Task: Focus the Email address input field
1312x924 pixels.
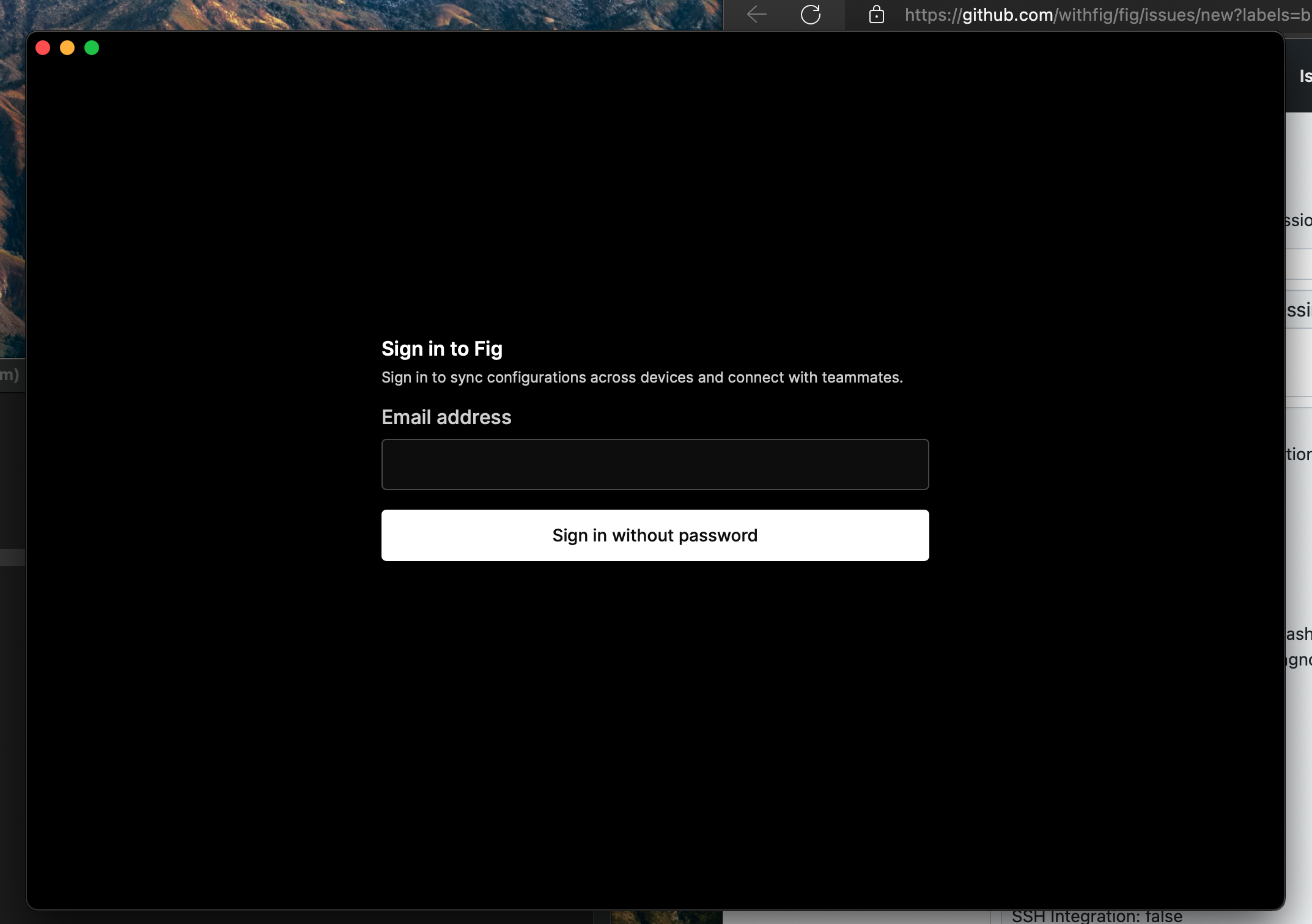Action: click(x=654, y=464)
